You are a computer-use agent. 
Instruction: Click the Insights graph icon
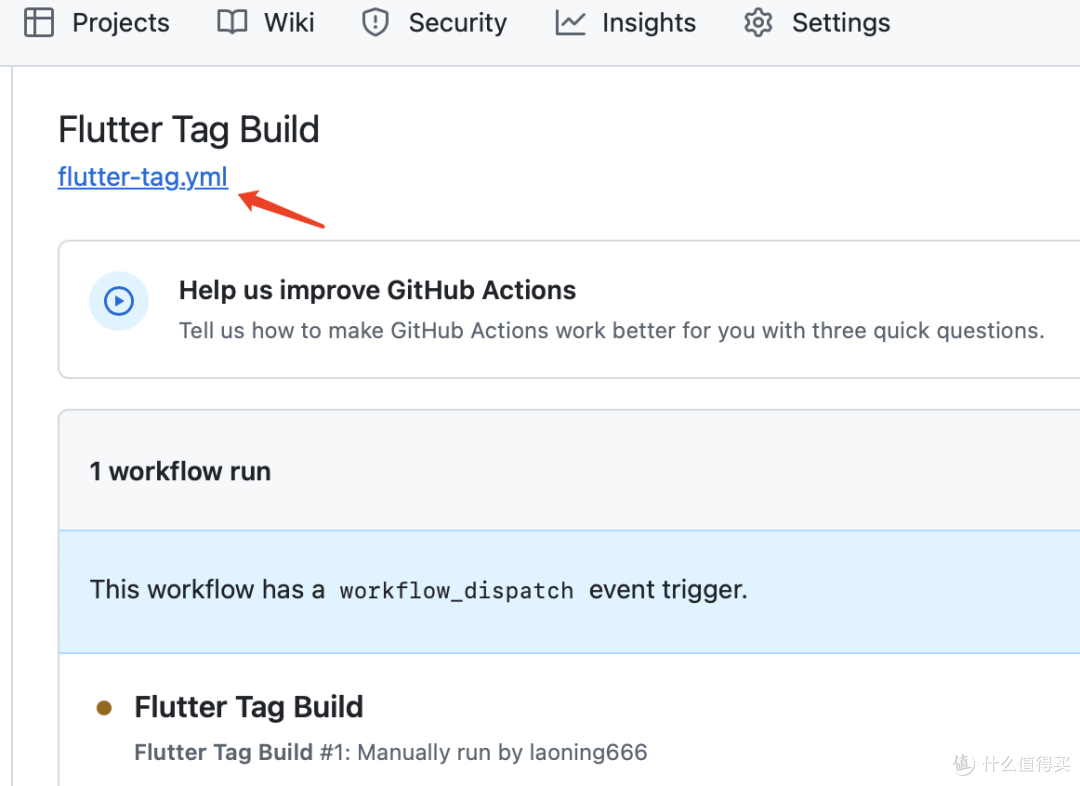point(570,22)
